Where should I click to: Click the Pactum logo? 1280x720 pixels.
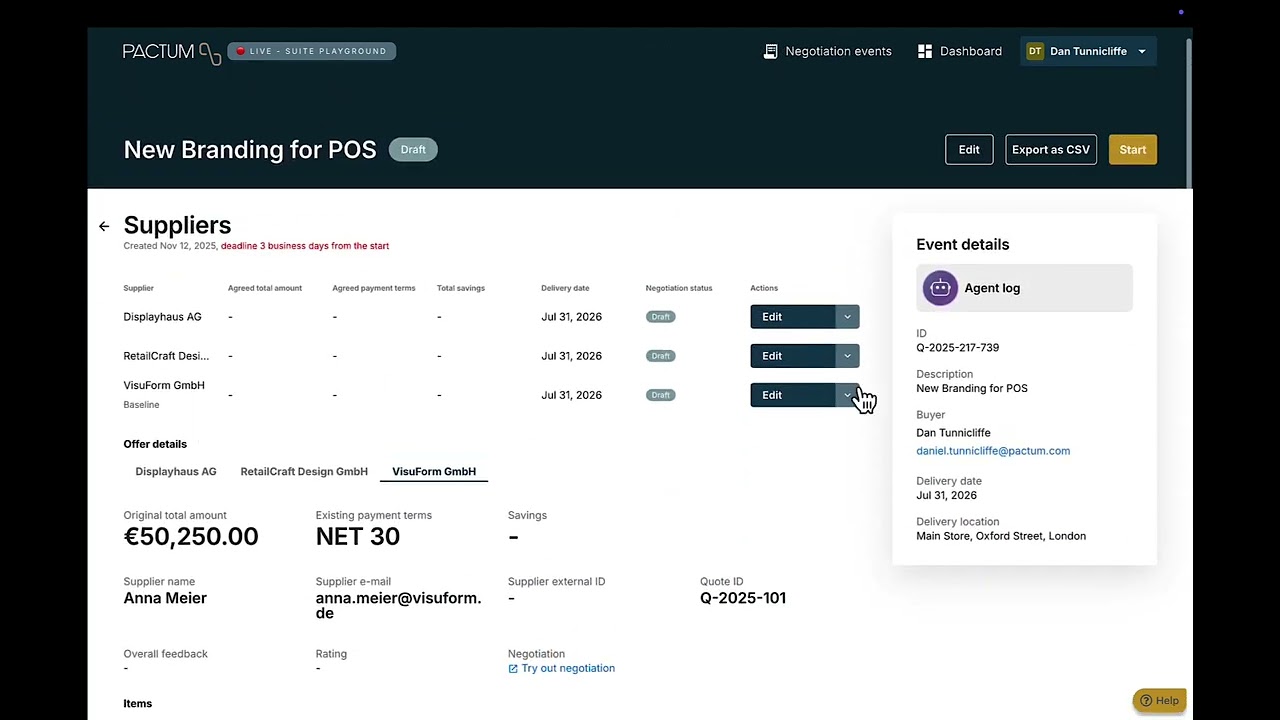[172, 52]
